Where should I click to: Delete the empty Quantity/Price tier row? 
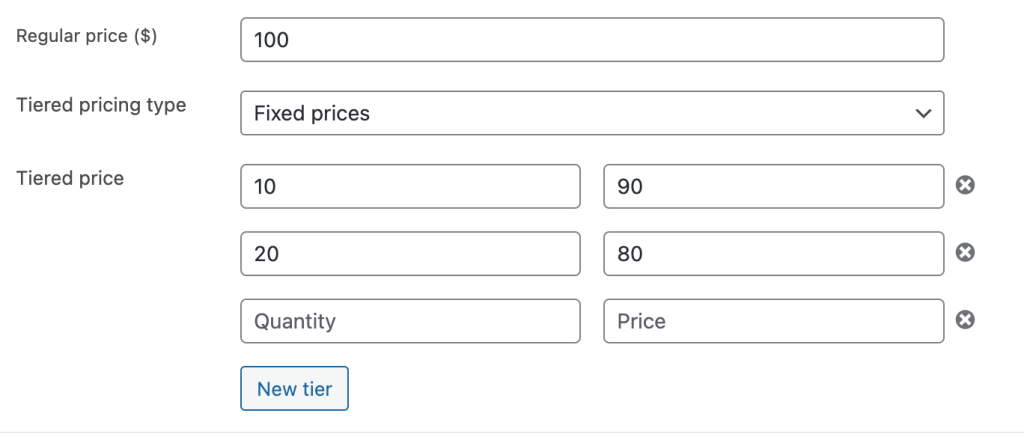coord(965,320)
